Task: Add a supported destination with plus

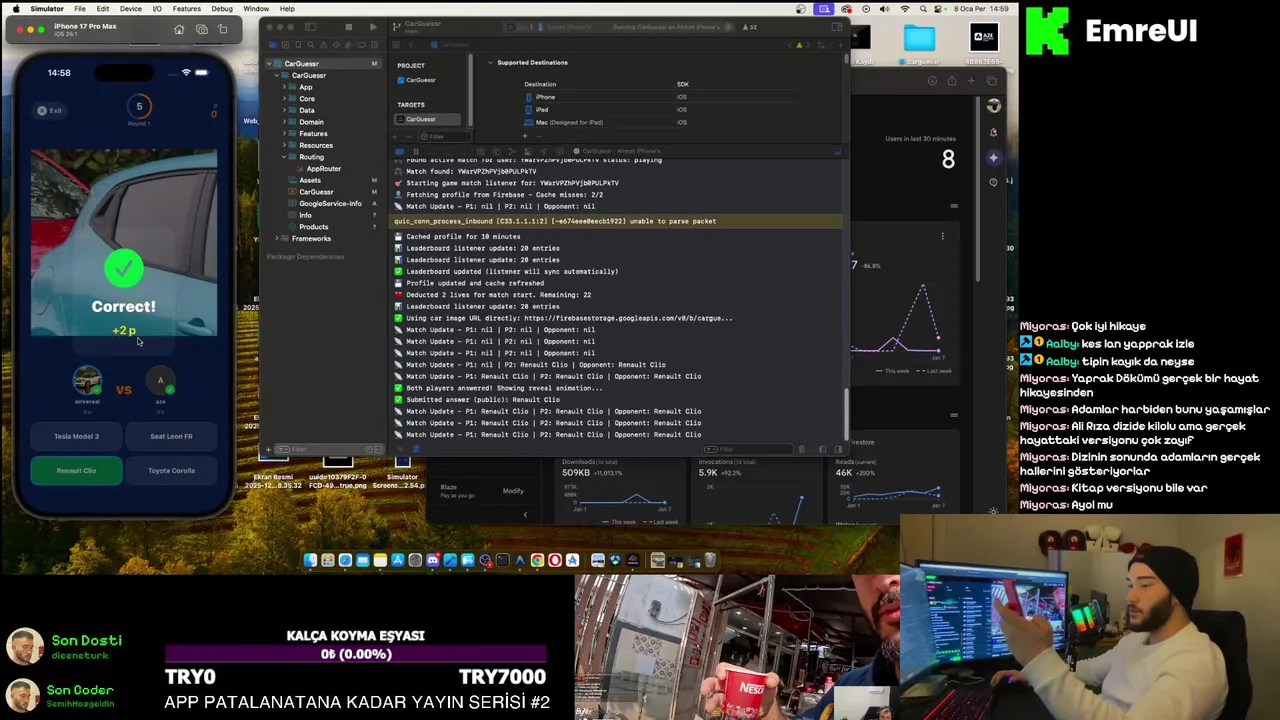Action: [x=525, y=136]
